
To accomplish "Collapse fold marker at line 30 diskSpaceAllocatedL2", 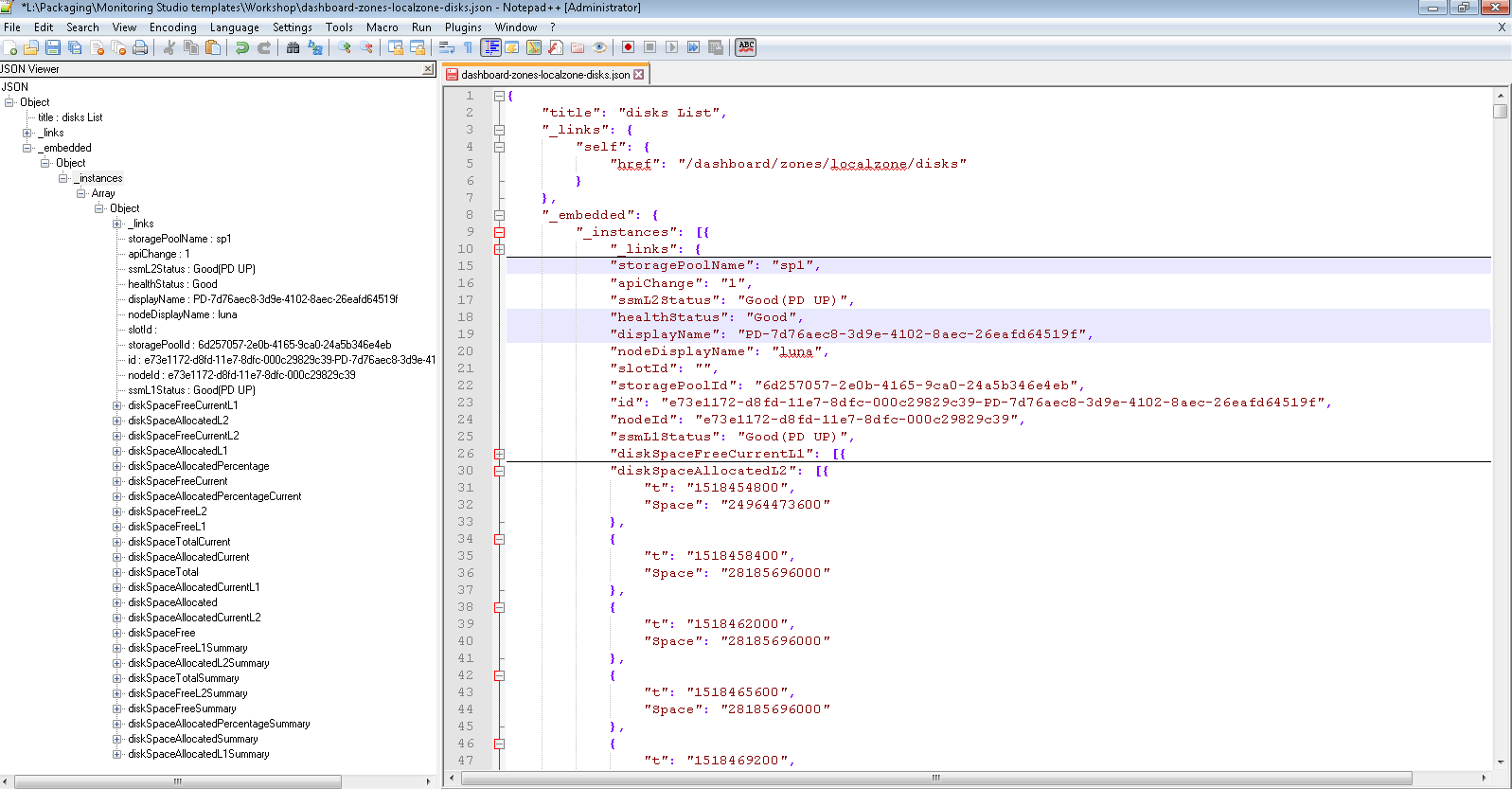I will point(499,471).
